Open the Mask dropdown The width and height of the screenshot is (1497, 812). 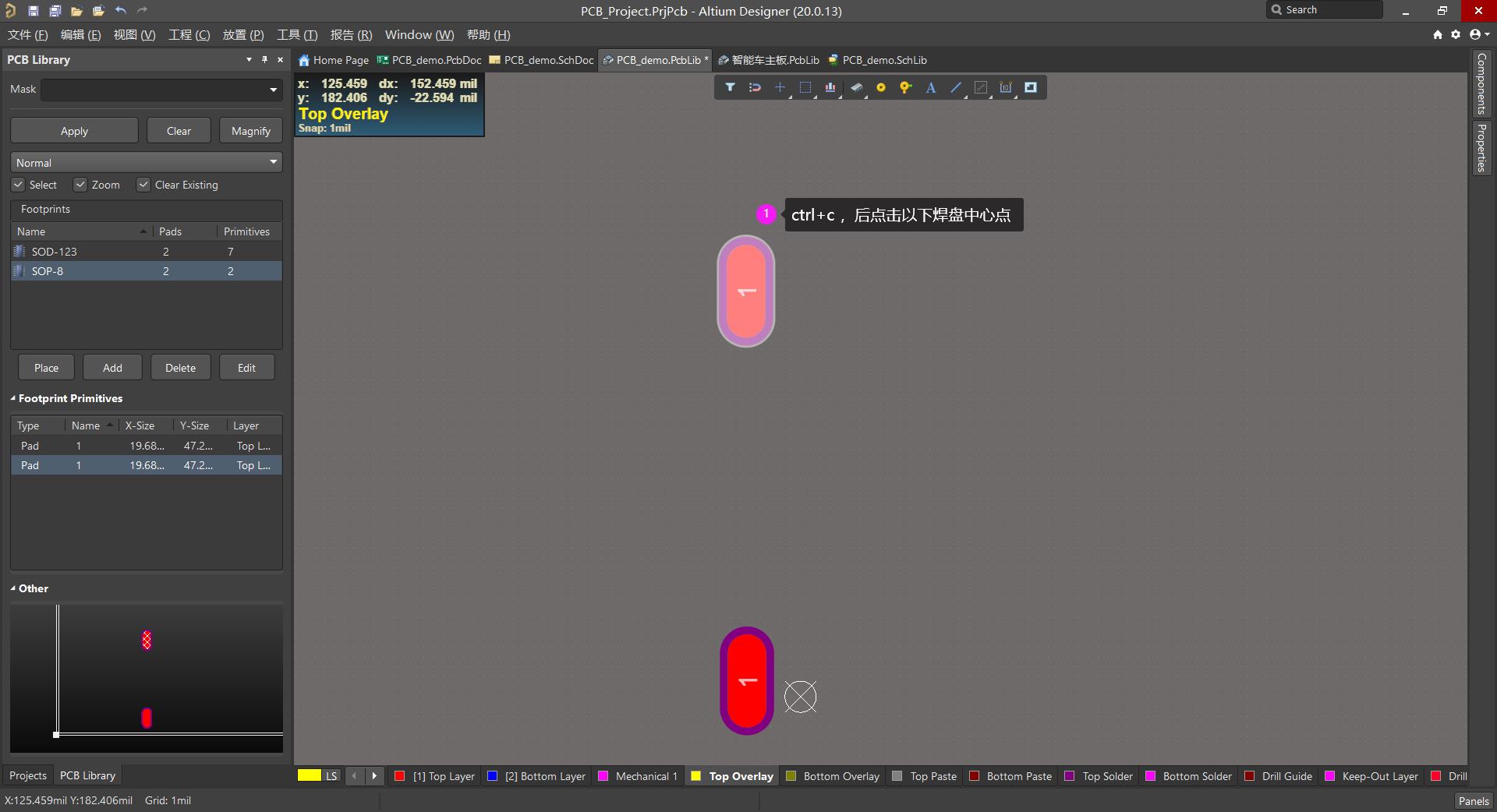click(274, 90)
